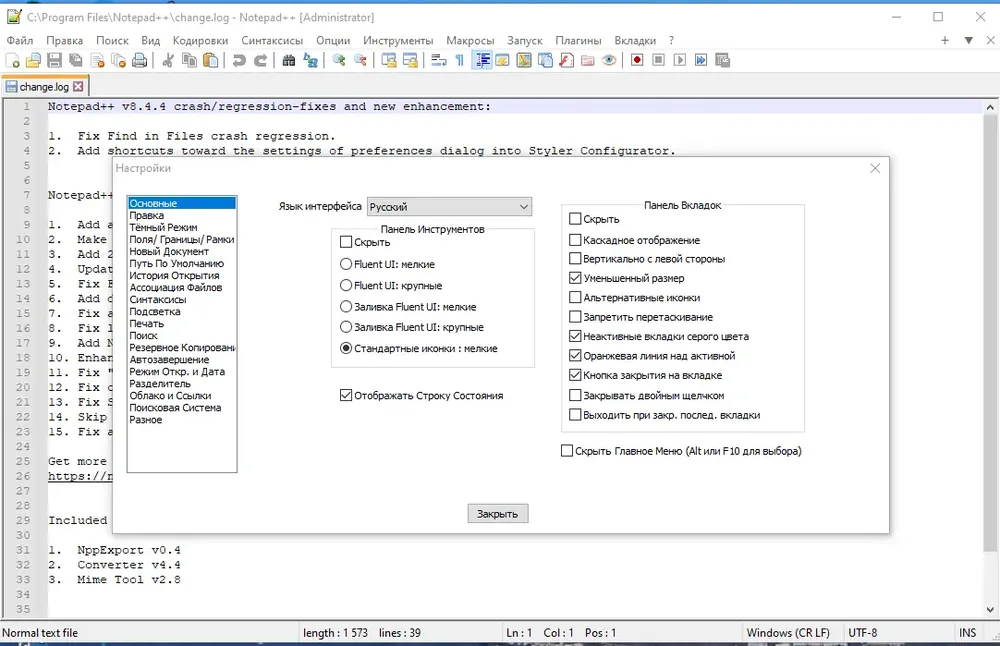Uncheck Отображать Строку Состояния
The width and height of the screenshot is (1000, 646).
346,395
